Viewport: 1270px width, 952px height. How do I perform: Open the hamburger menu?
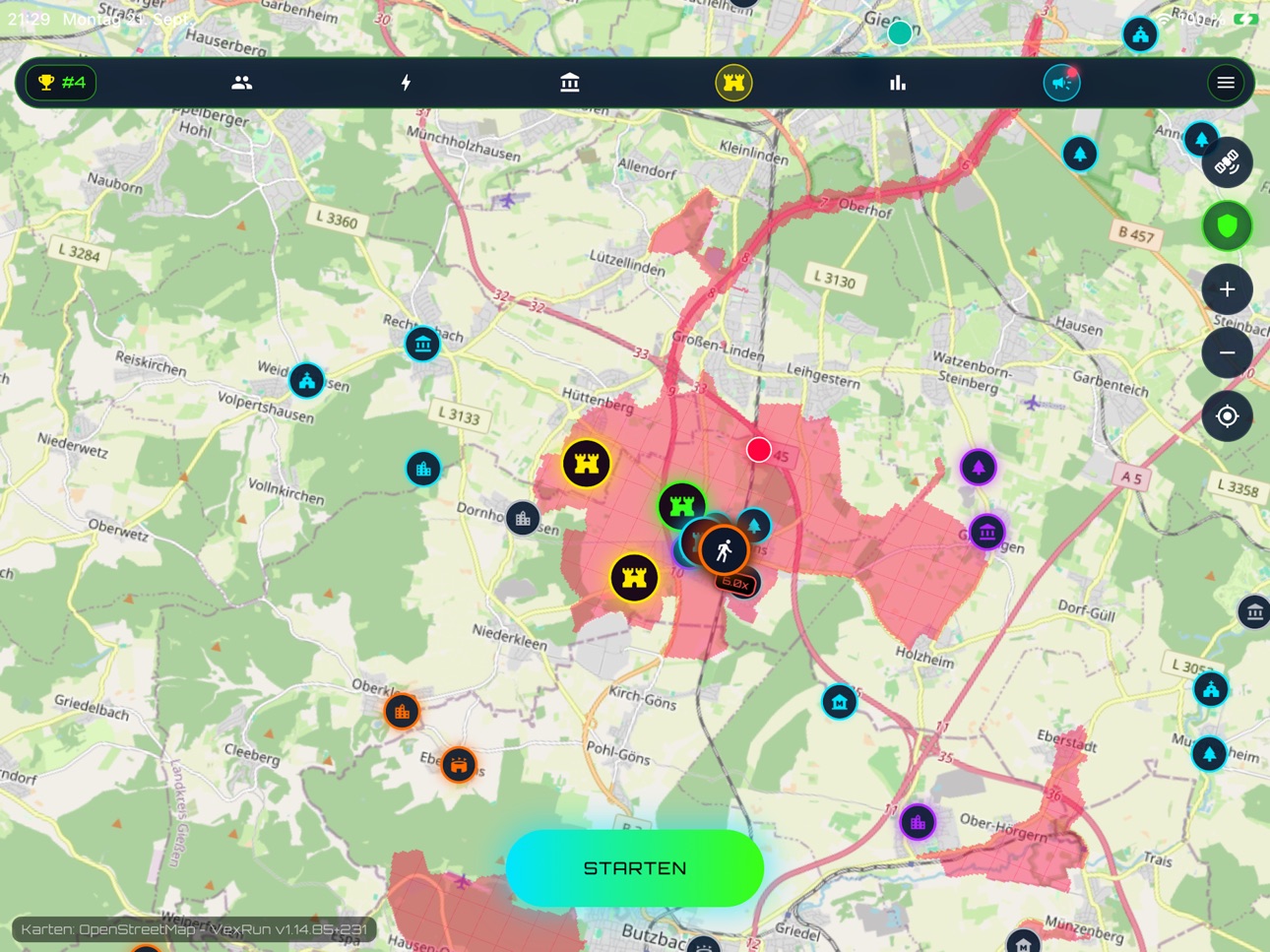1226,83
